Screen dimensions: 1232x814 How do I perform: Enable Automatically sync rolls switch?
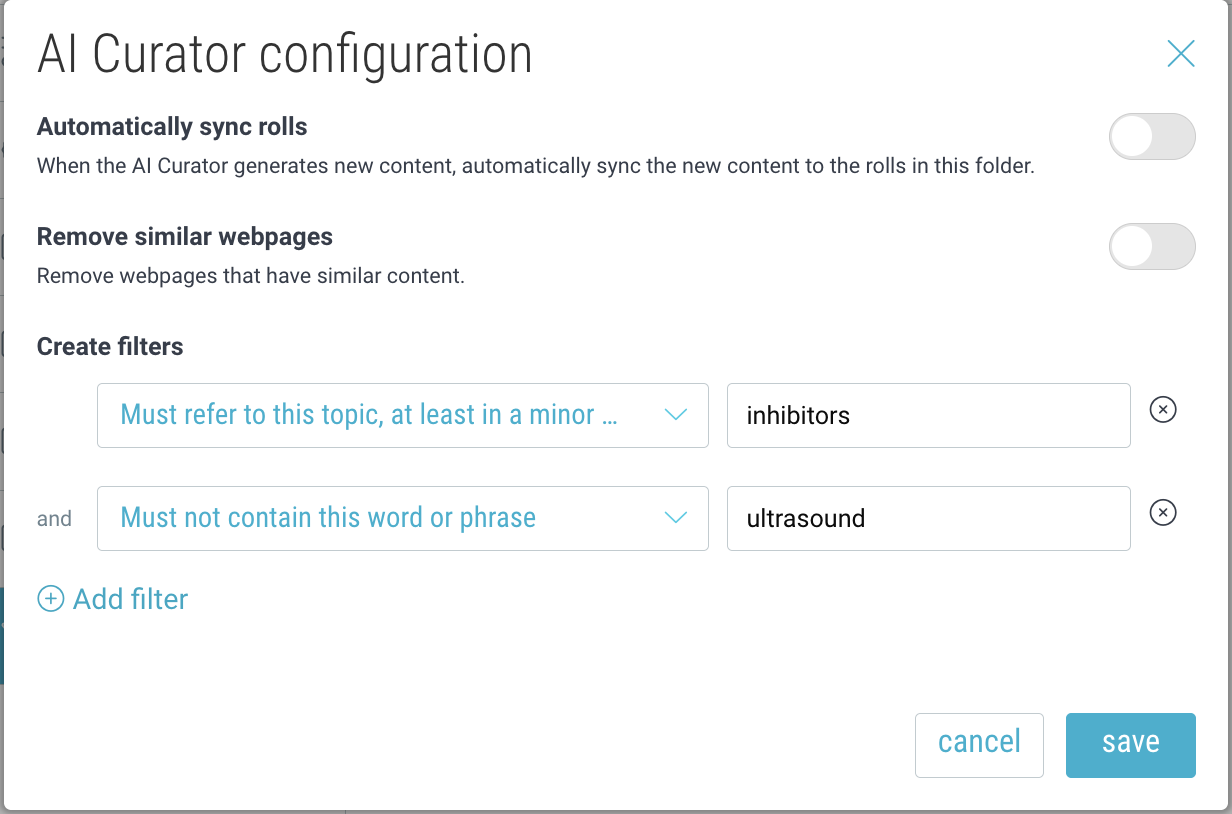[1152, 137]
